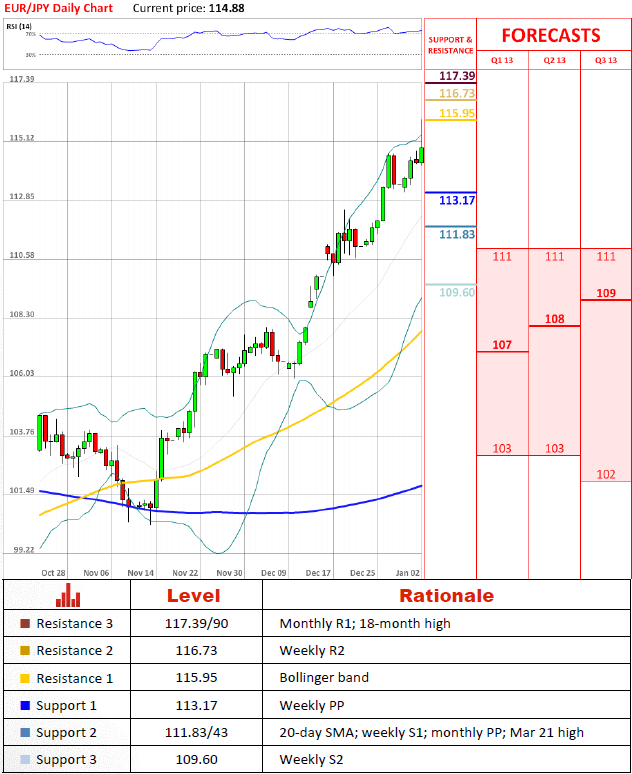The width and height of the screenshot is (632, 774).
Task: Click the Q3 13 low forecast 102
Action: (606, 474)
